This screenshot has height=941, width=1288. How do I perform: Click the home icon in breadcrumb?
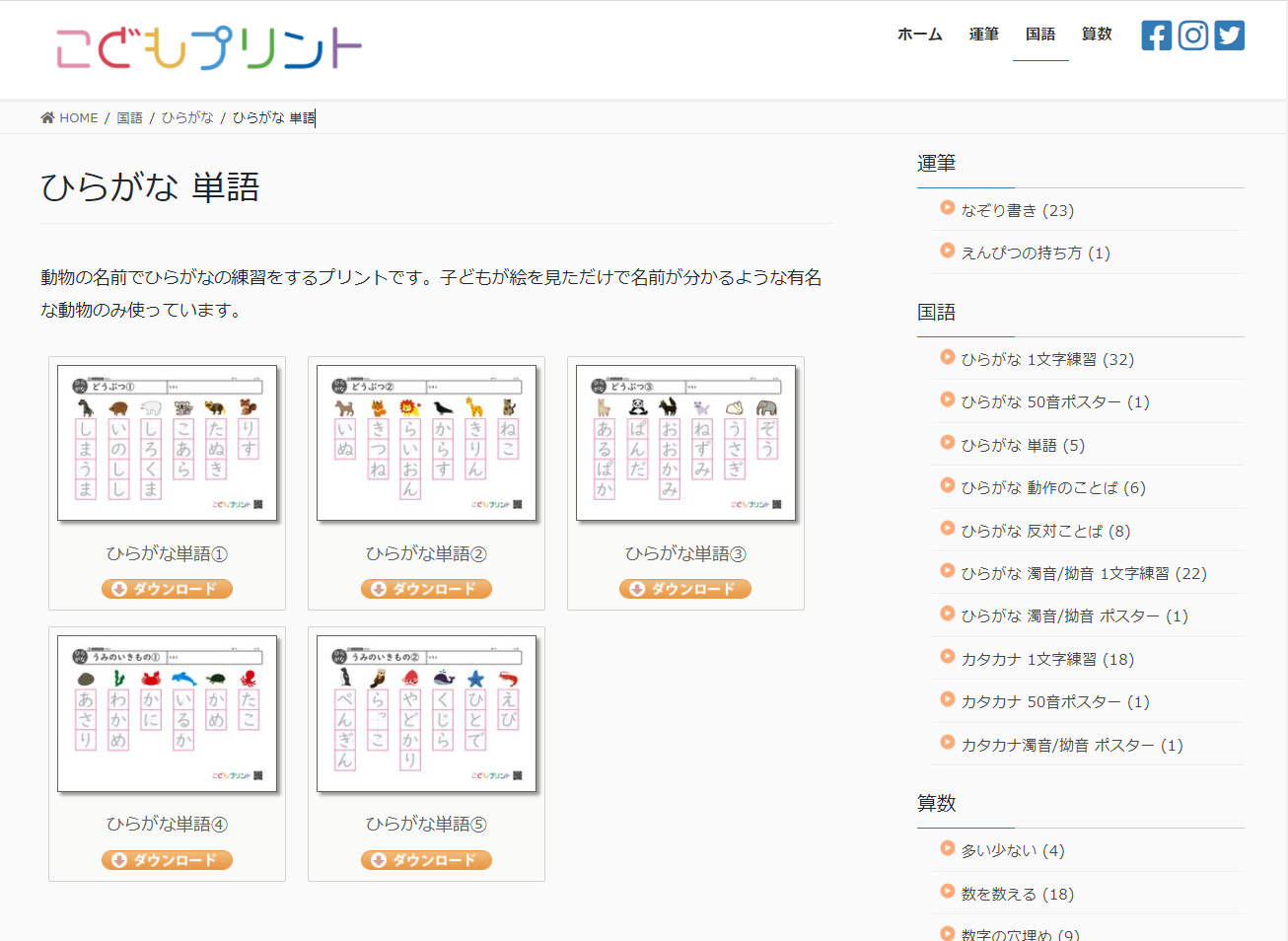(x=47, y=117)
